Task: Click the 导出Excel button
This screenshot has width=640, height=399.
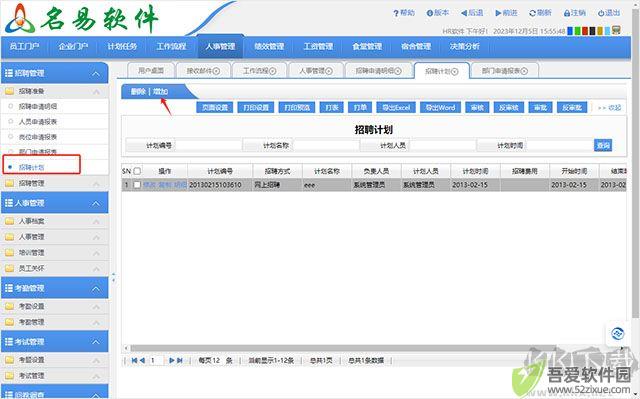Action: (x=396, y=107)
